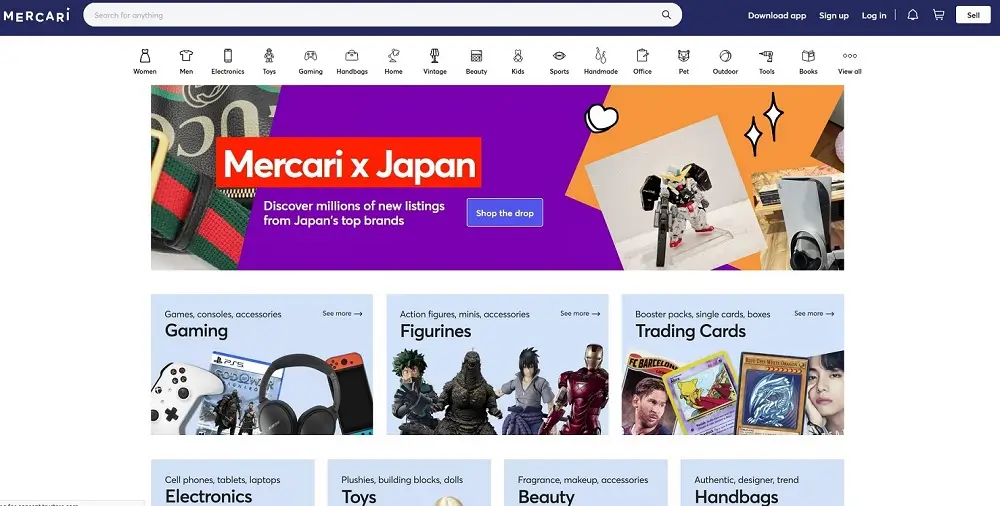This screenshot has height=506, width=1000.
Task: Open the Women category dress icon
Action: click(x=145, y=56)
